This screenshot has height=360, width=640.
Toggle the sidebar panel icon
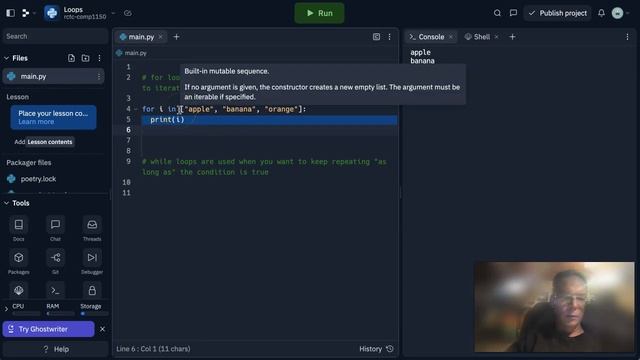(x=11, y=13)
